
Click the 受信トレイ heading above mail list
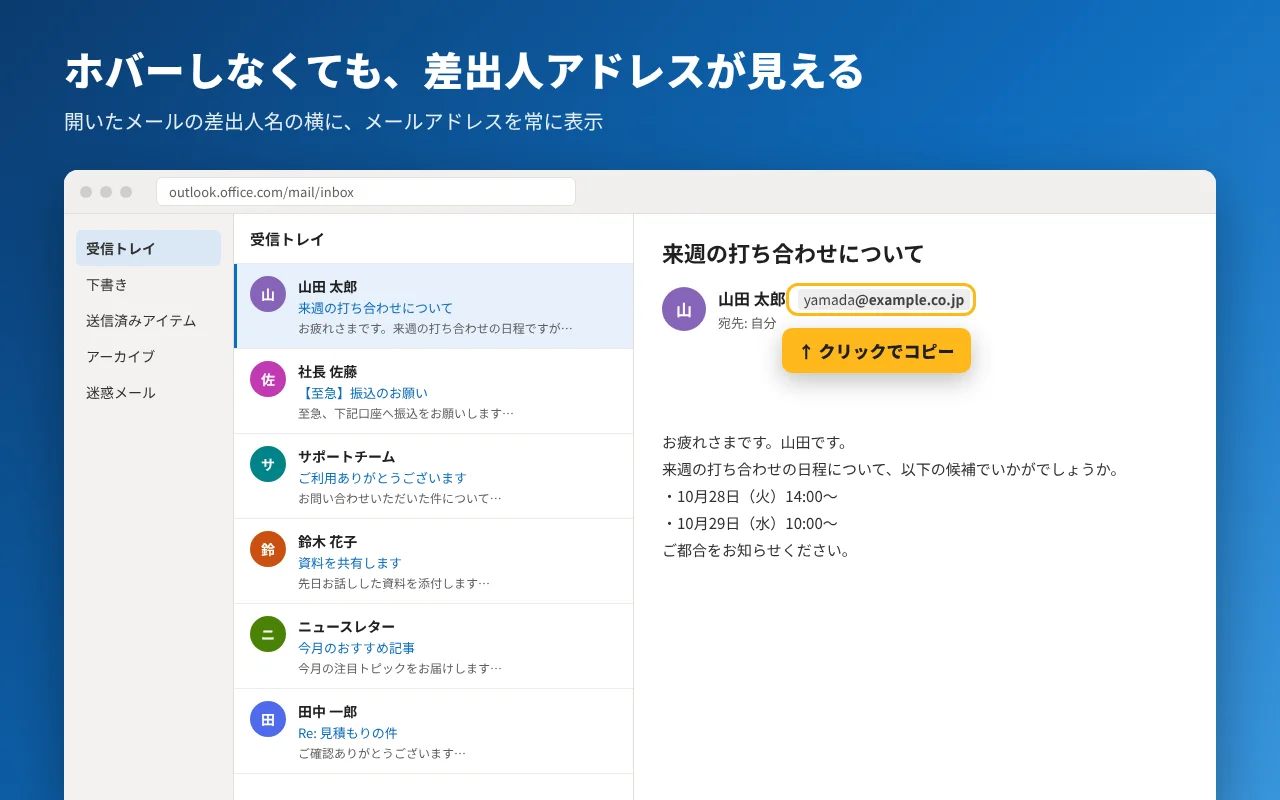point(287,239)
